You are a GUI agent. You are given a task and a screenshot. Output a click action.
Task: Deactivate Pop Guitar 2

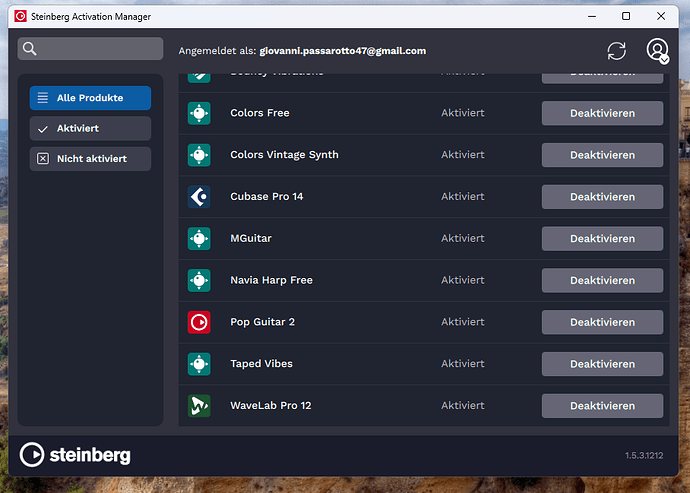point(602,322)
